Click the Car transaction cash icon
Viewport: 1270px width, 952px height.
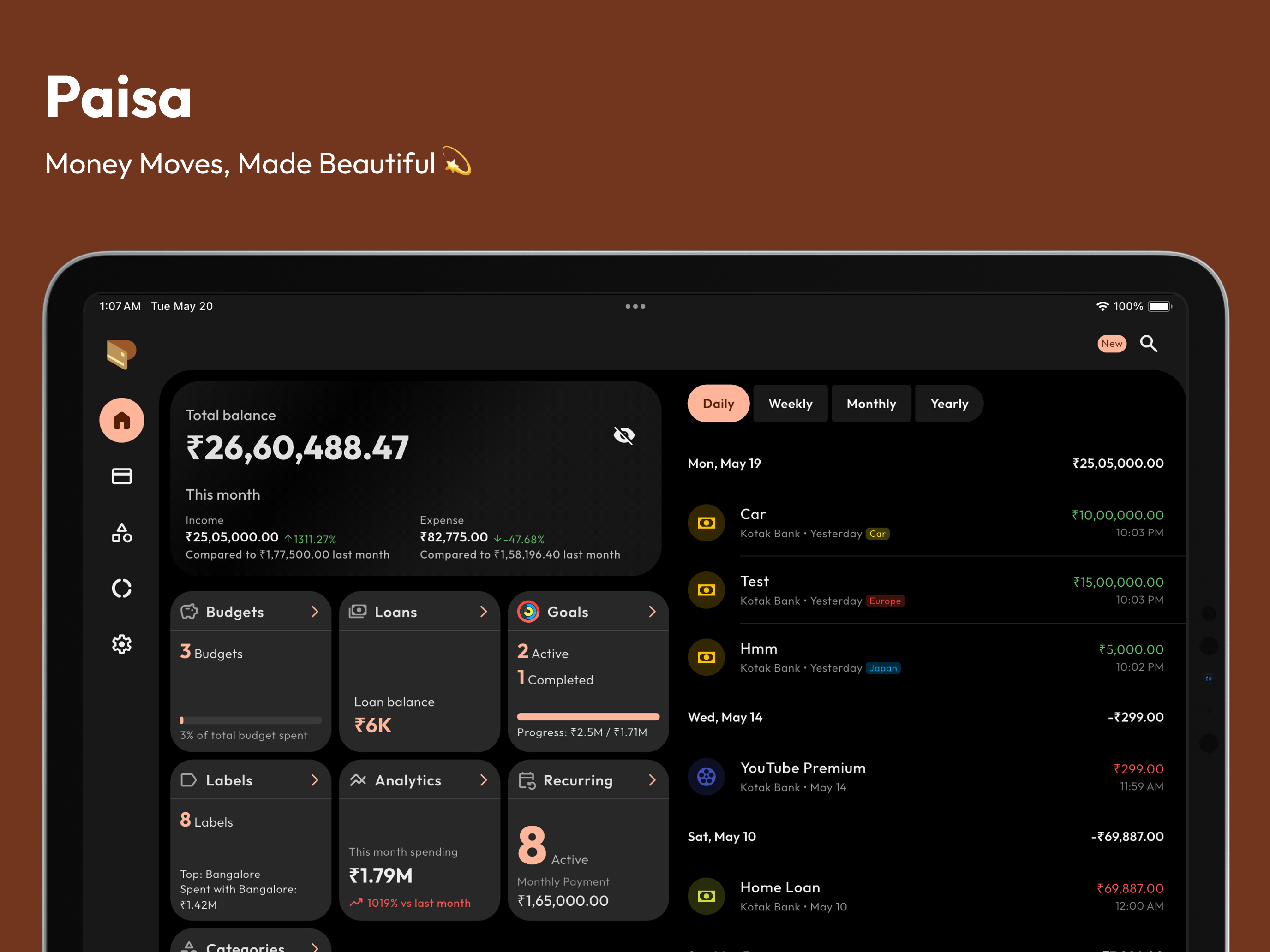click(x=706, y=523)
